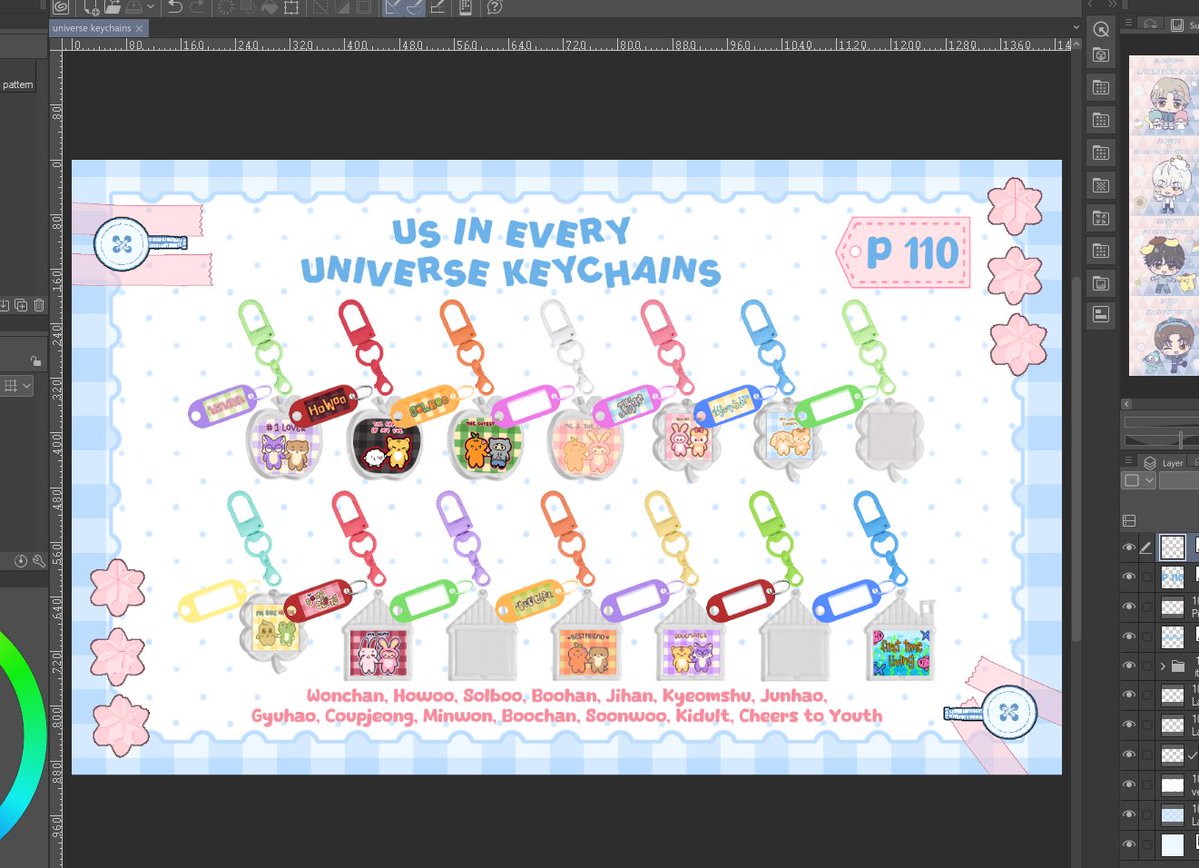The height and width of the screenshot is (868, 1199).
Task: Open the Layer panel hamburger menu
Action: point(1129,460)
